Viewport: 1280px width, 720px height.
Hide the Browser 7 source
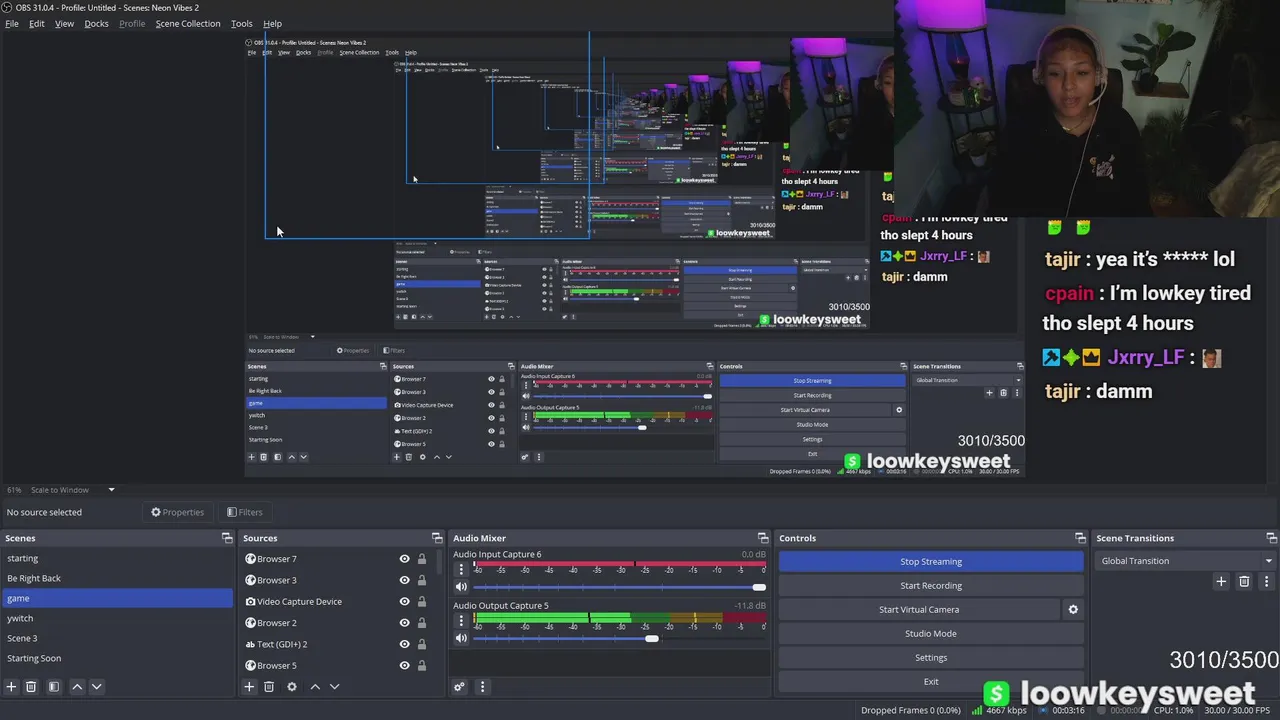[x=404, y=559]
